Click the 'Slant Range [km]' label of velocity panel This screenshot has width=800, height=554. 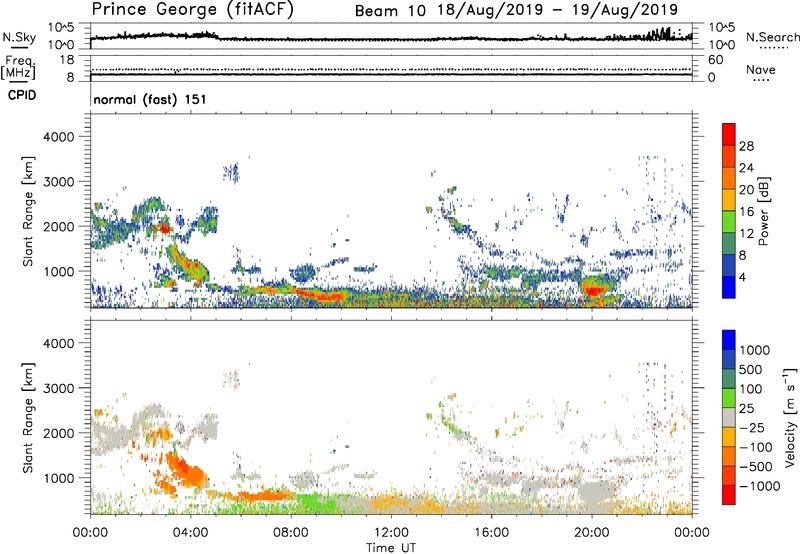point(28,417)
